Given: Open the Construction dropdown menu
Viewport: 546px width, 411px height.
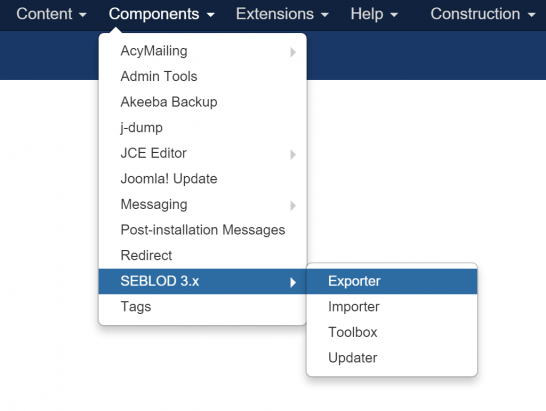Looking at the screenshot, I should 483,14.
